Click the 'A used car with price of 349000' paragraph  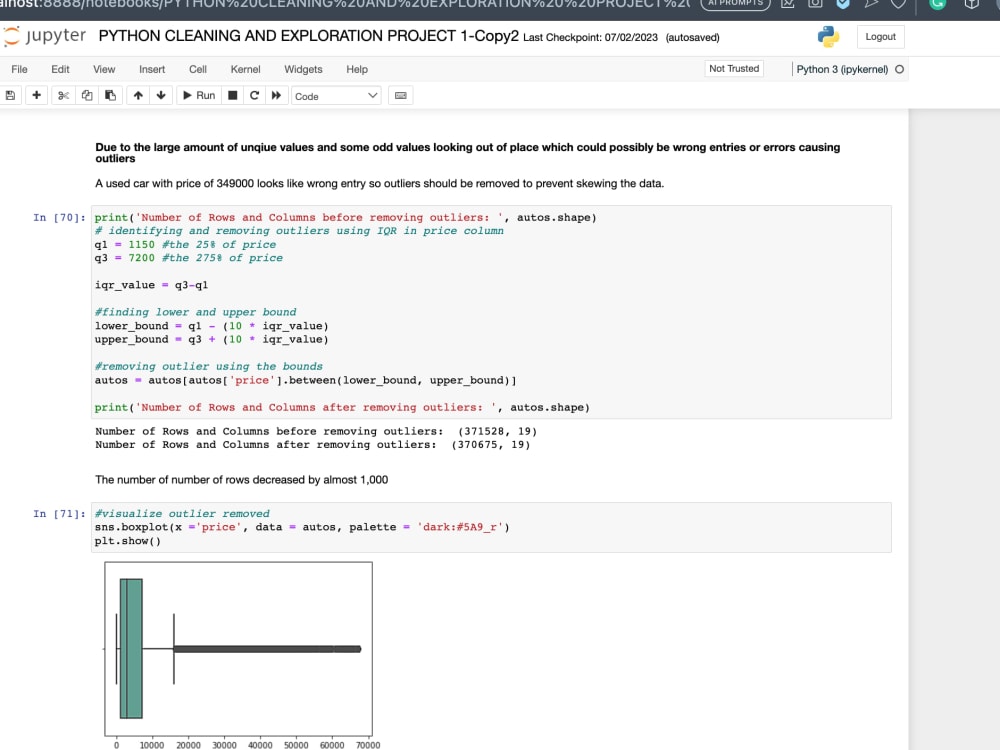tap(379, 184)
